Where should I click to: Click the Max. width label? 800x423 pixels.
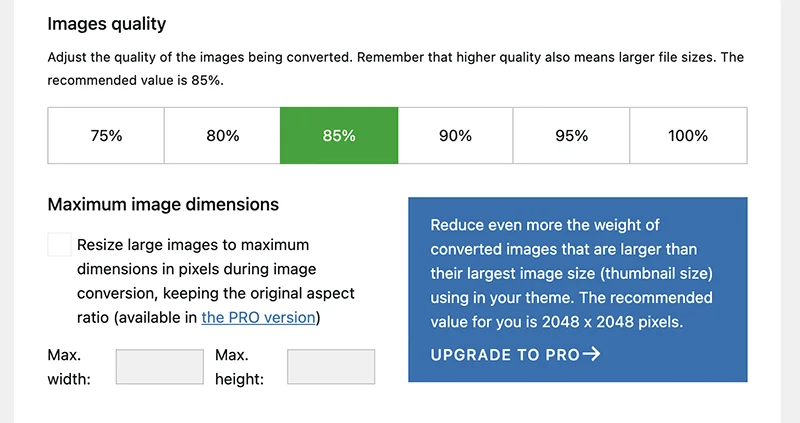click(65, 367)
